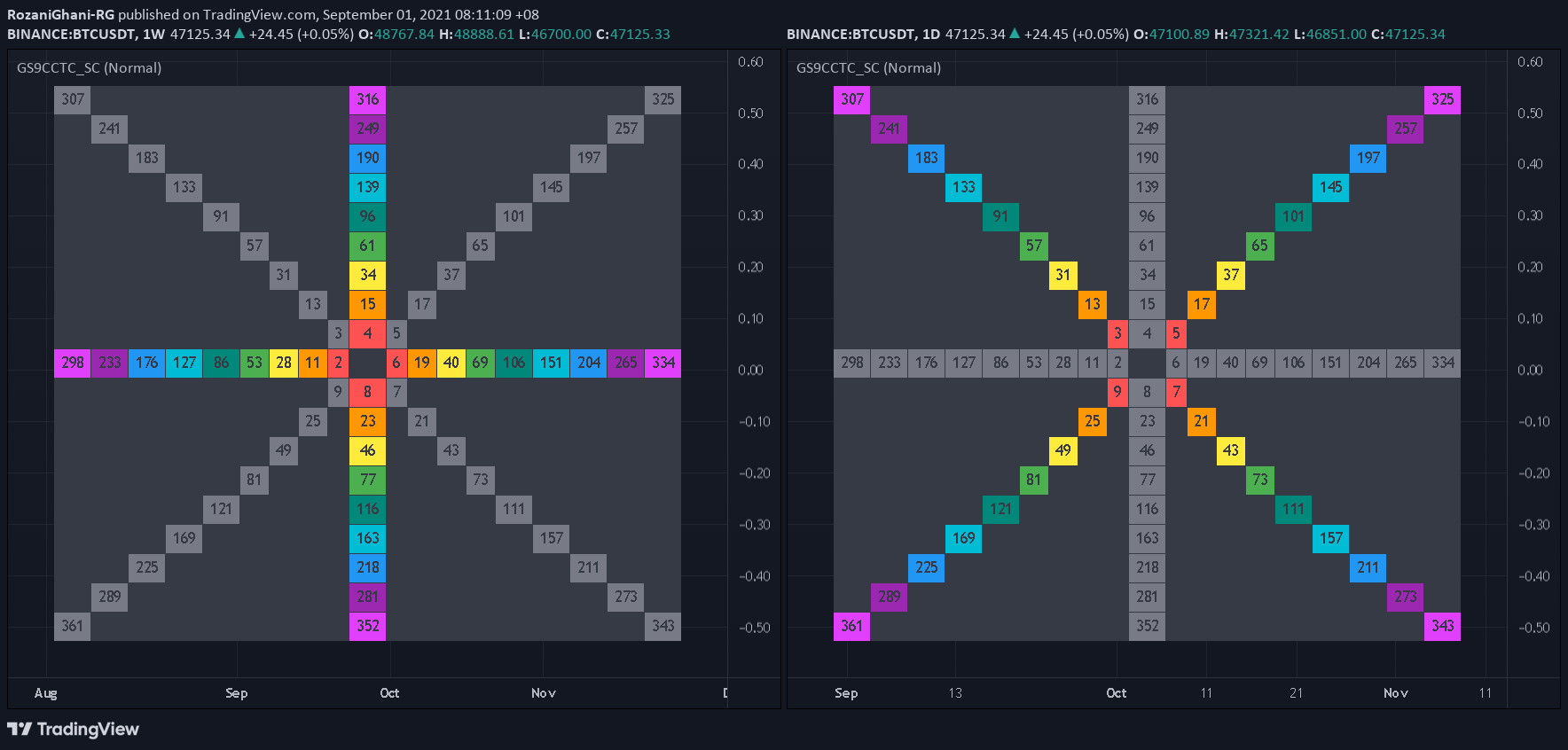The image size is (1568, 750).
Task: Click the 1D chart open value O:47100.89
Action: pos(1172,34)
